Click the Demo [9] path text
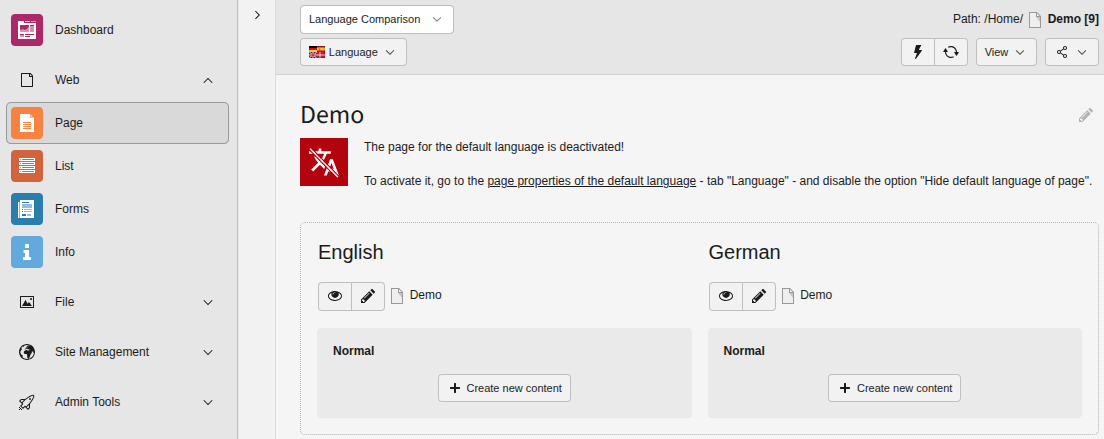Viewport: 1104px width, 439px height. click(1073, 19)
